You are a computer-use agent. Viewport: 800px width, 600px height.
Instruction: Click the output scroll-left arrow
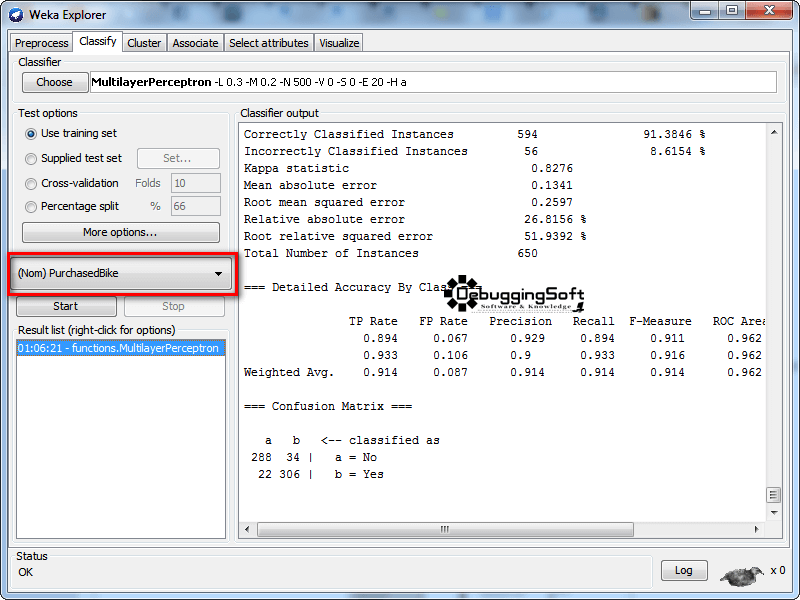(247, 530)
